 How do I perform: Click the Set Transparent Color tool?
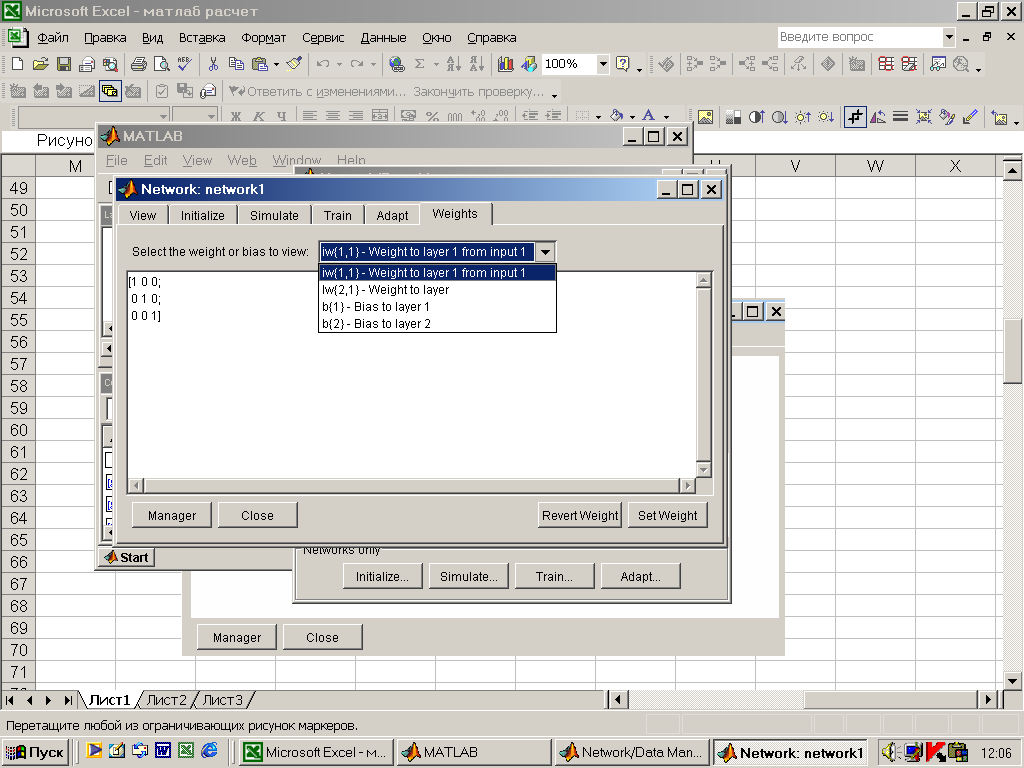[x=970, y=118]
